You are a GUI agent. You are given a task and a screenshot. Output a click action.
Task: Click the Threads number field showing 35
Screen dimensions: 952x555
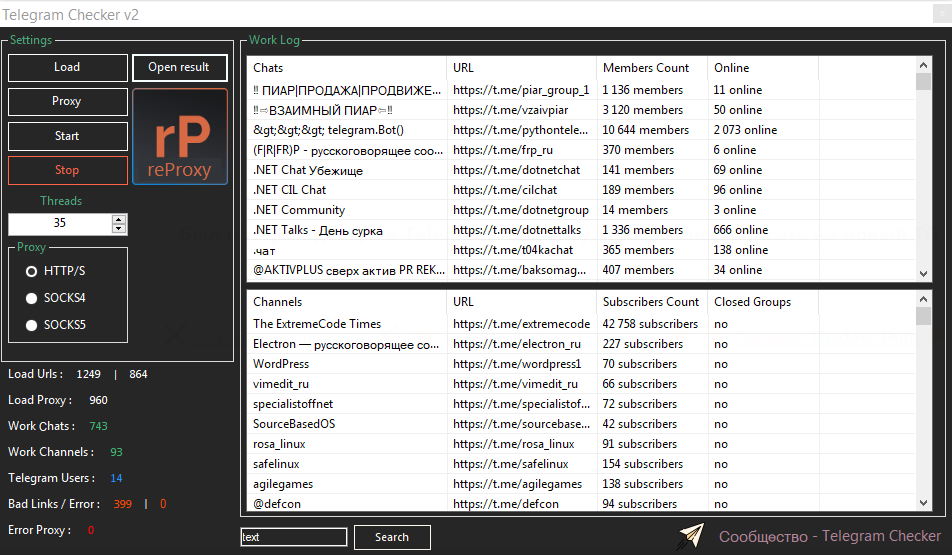pos(60,223)
